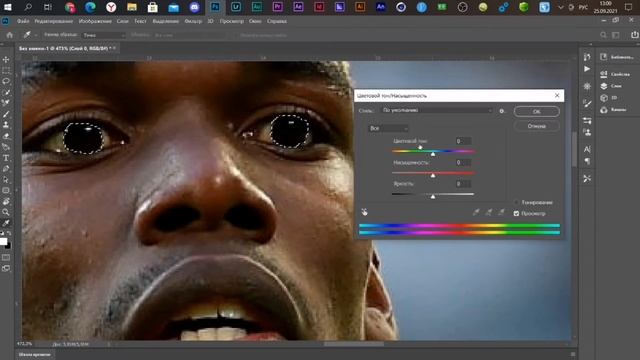Open Microsoft Edge from taskbar
Screen dimensions: 640x360
[x=90, y=7]
